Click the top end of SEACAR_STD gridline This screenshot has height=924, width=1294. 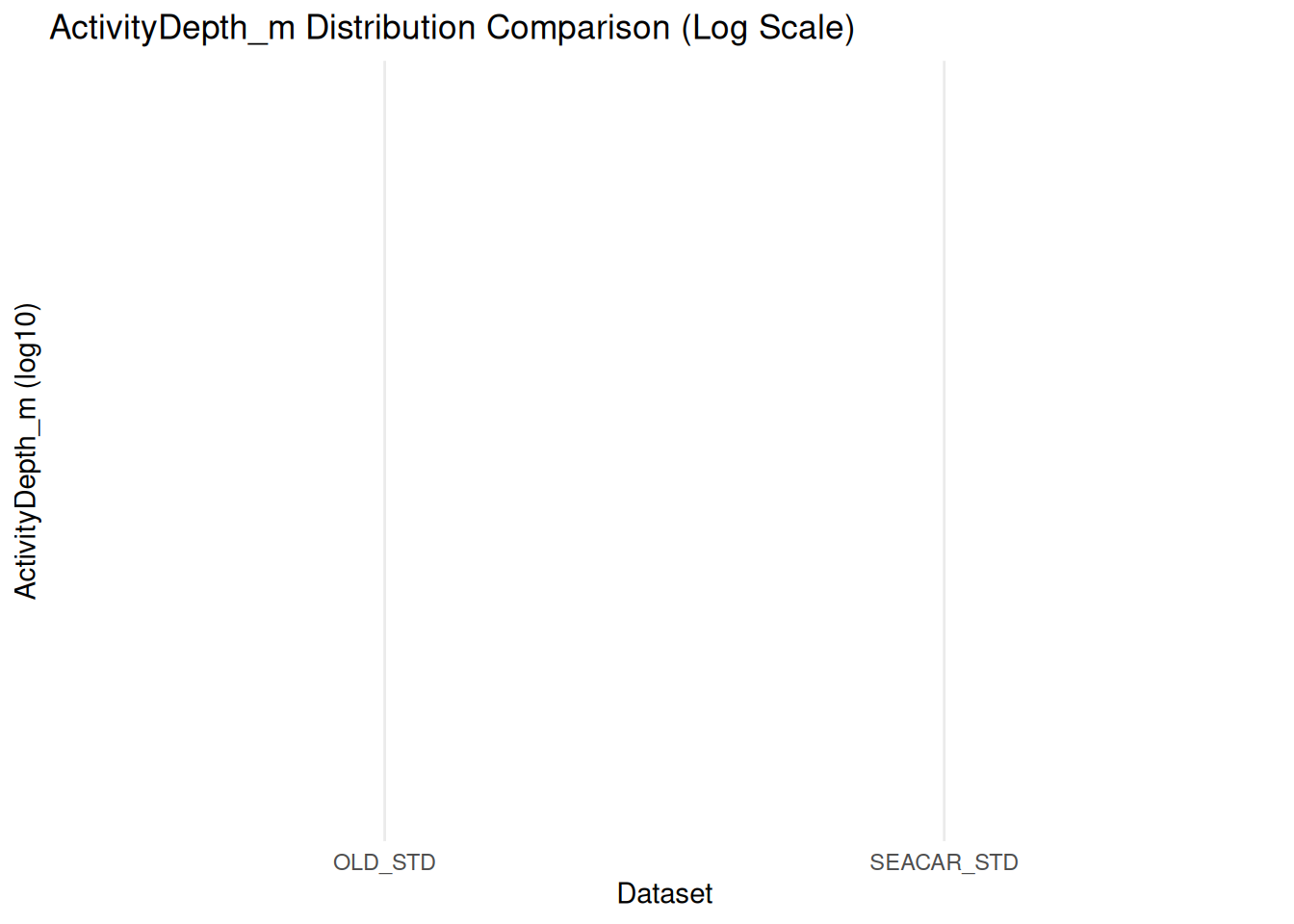(945, 64)
